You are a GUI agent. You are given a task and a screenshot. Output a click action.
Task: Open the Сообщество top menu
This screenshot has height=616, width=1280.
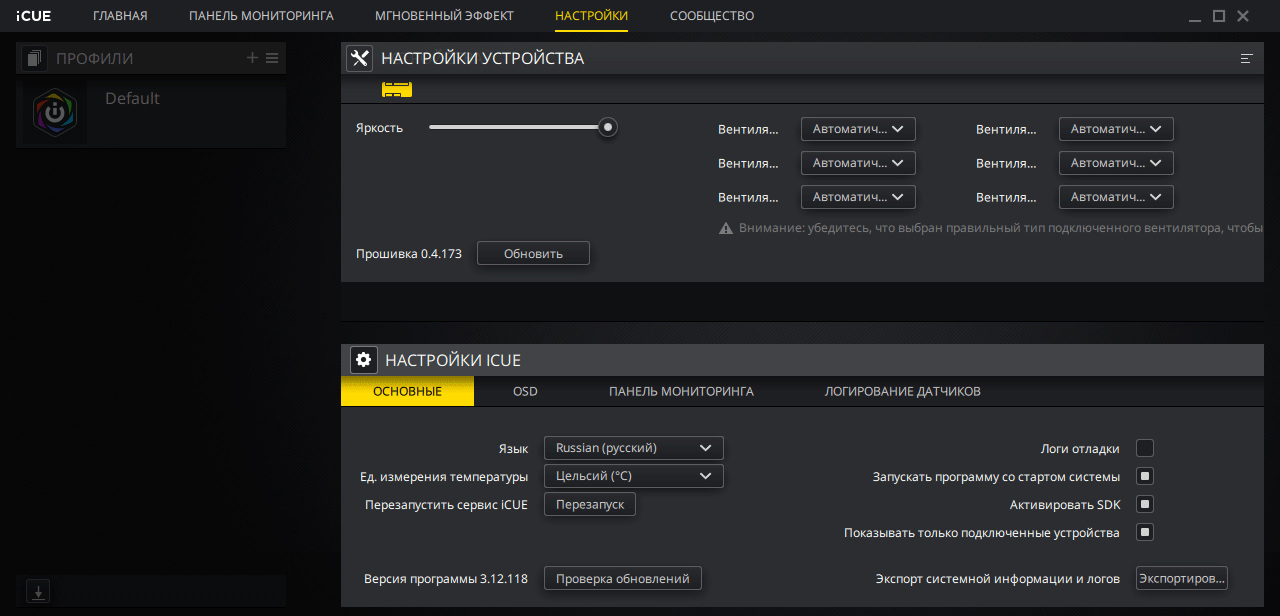(x=712, y=16)
